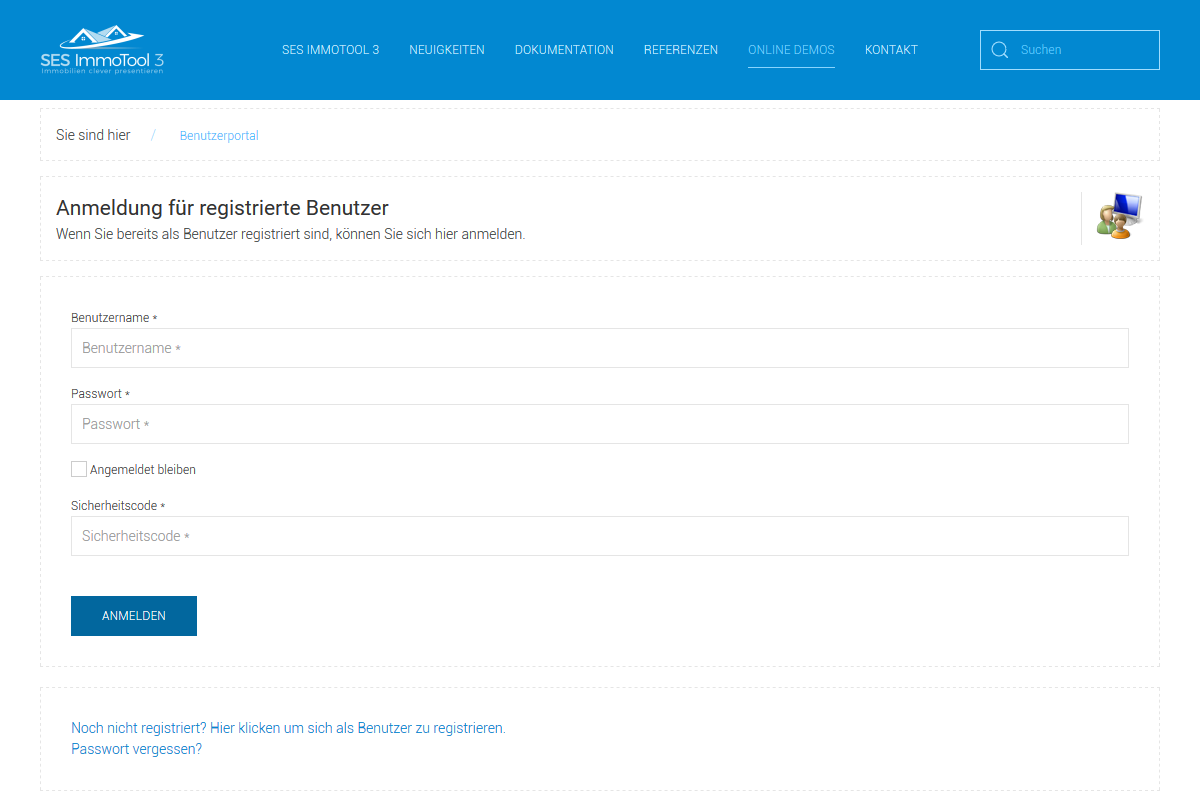Navigate to the KONTAKT page
Viewport: 1200px width, 800px height.
(891, 50)
